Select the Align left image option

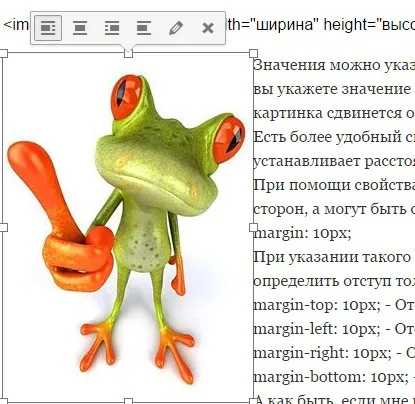(x=48, y=28)
